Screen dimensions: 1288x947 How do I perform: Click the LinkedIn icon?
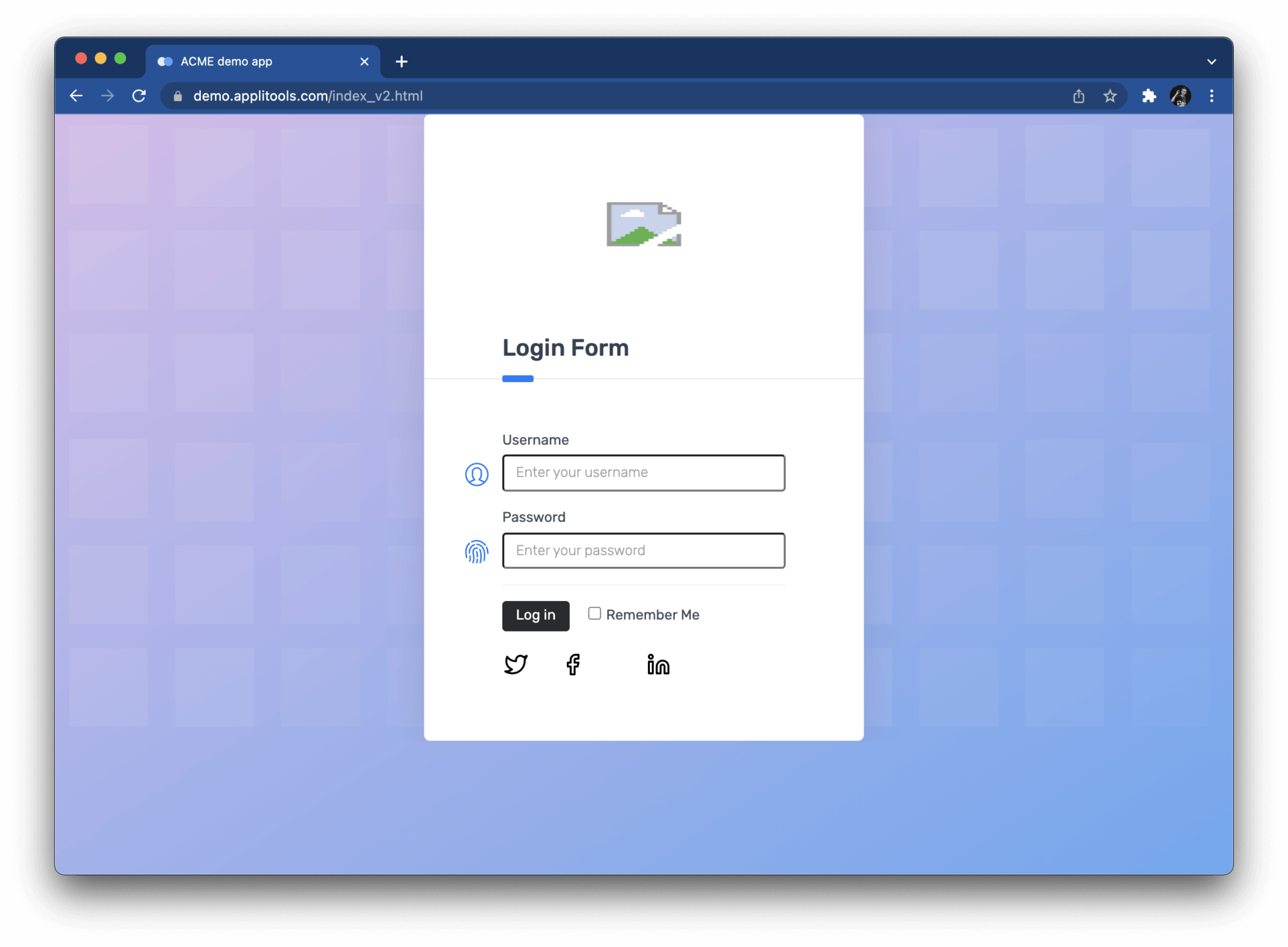pyautogui.click(x=658, y=663)
